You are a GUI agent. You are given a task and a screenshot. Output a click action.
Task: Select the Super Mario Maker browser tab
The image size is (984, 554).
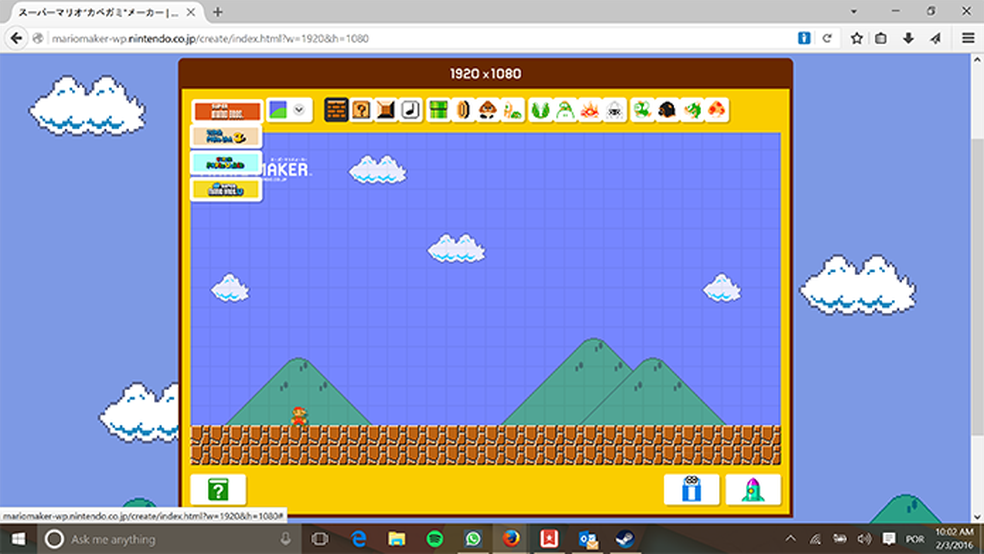pos(105,13)
